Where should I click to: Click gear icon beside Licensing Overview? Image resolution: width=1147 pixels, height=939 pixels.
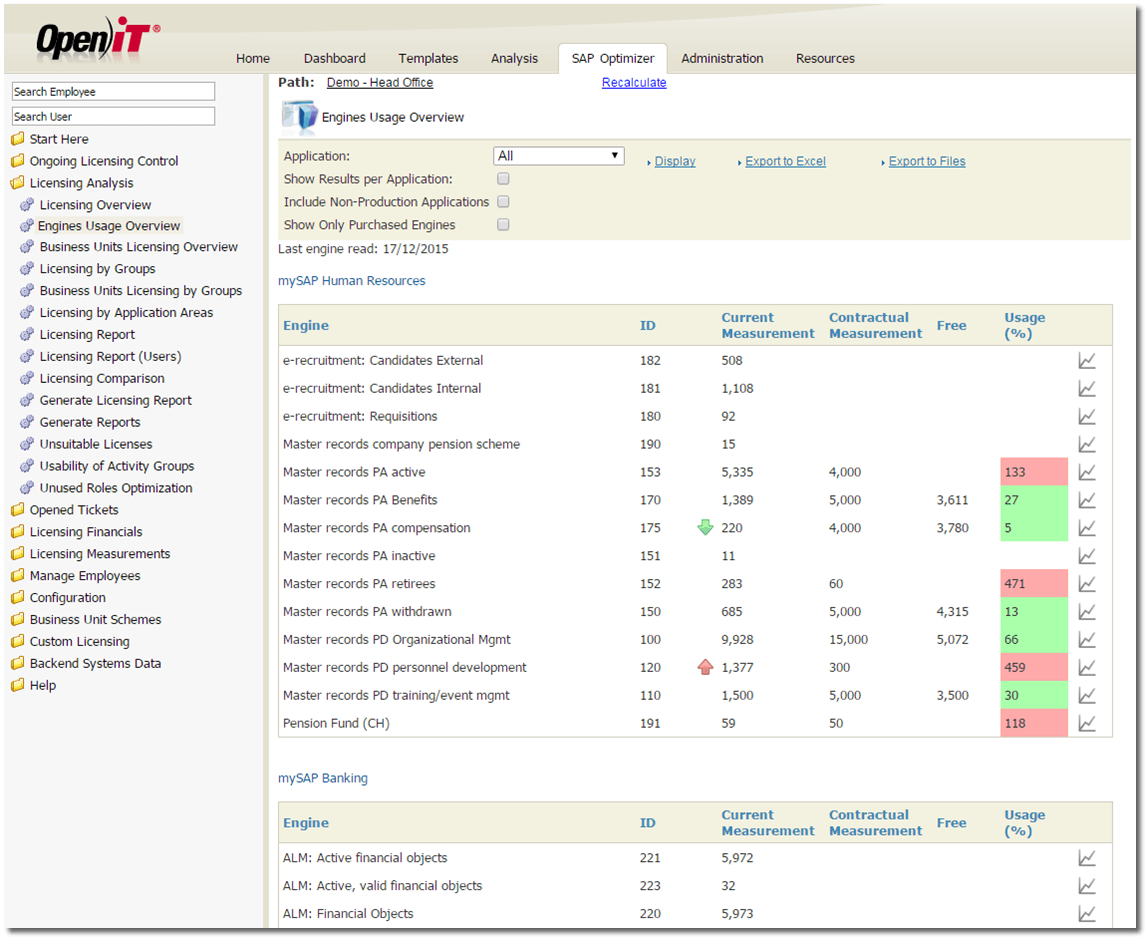point(27,205)
